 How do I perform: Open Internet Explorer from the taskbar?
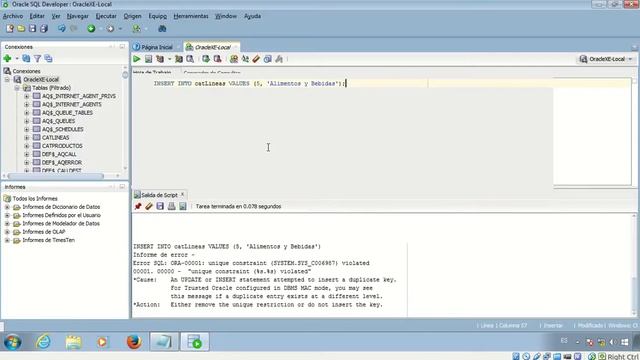43,342
